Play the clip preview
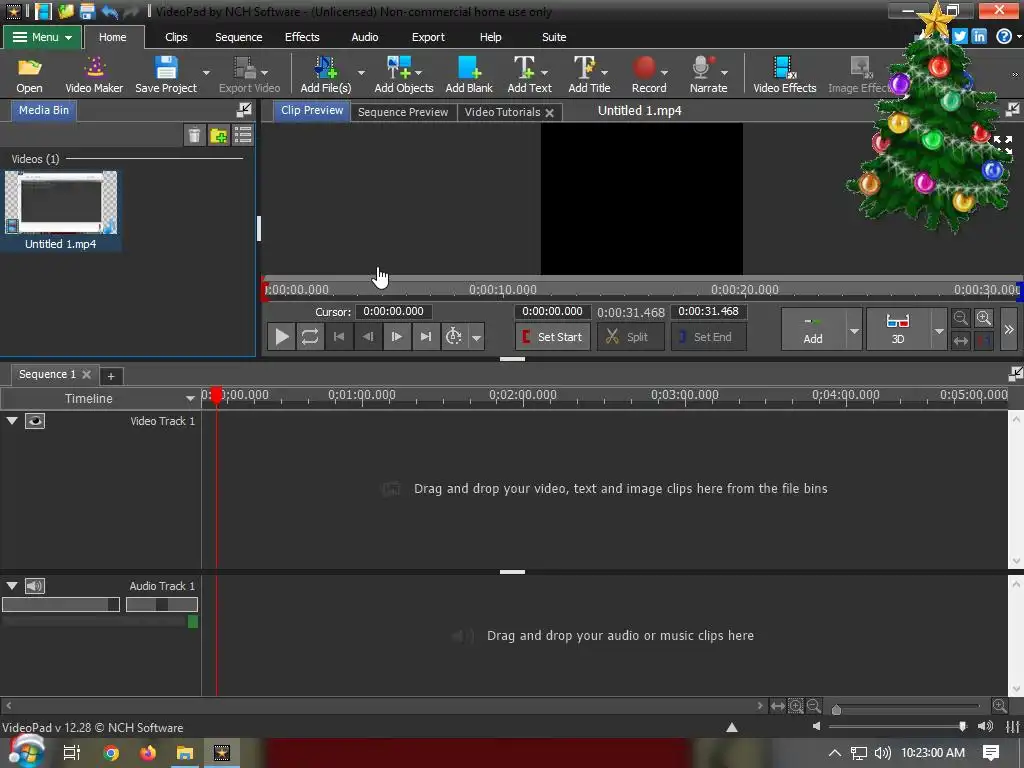 tap(281, 336)
